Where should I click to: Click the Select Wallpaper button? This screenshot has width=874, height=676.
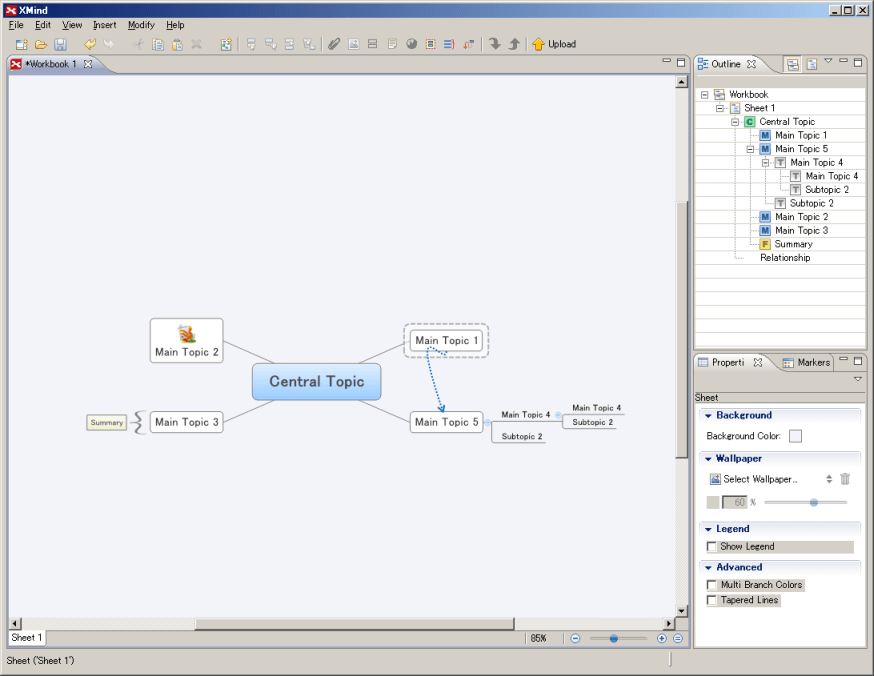click(753, 480)
